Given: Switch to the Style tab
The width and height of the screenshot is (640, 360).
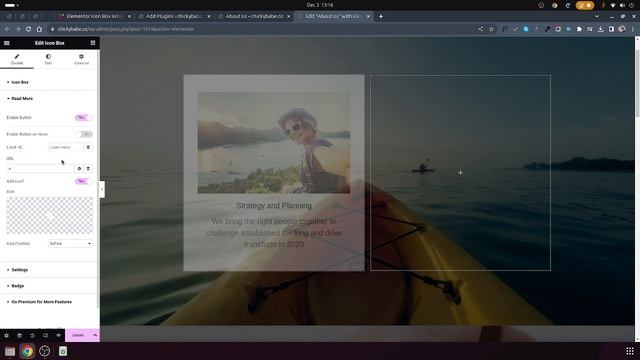Looking at the screenshot, I should point(48,59).
